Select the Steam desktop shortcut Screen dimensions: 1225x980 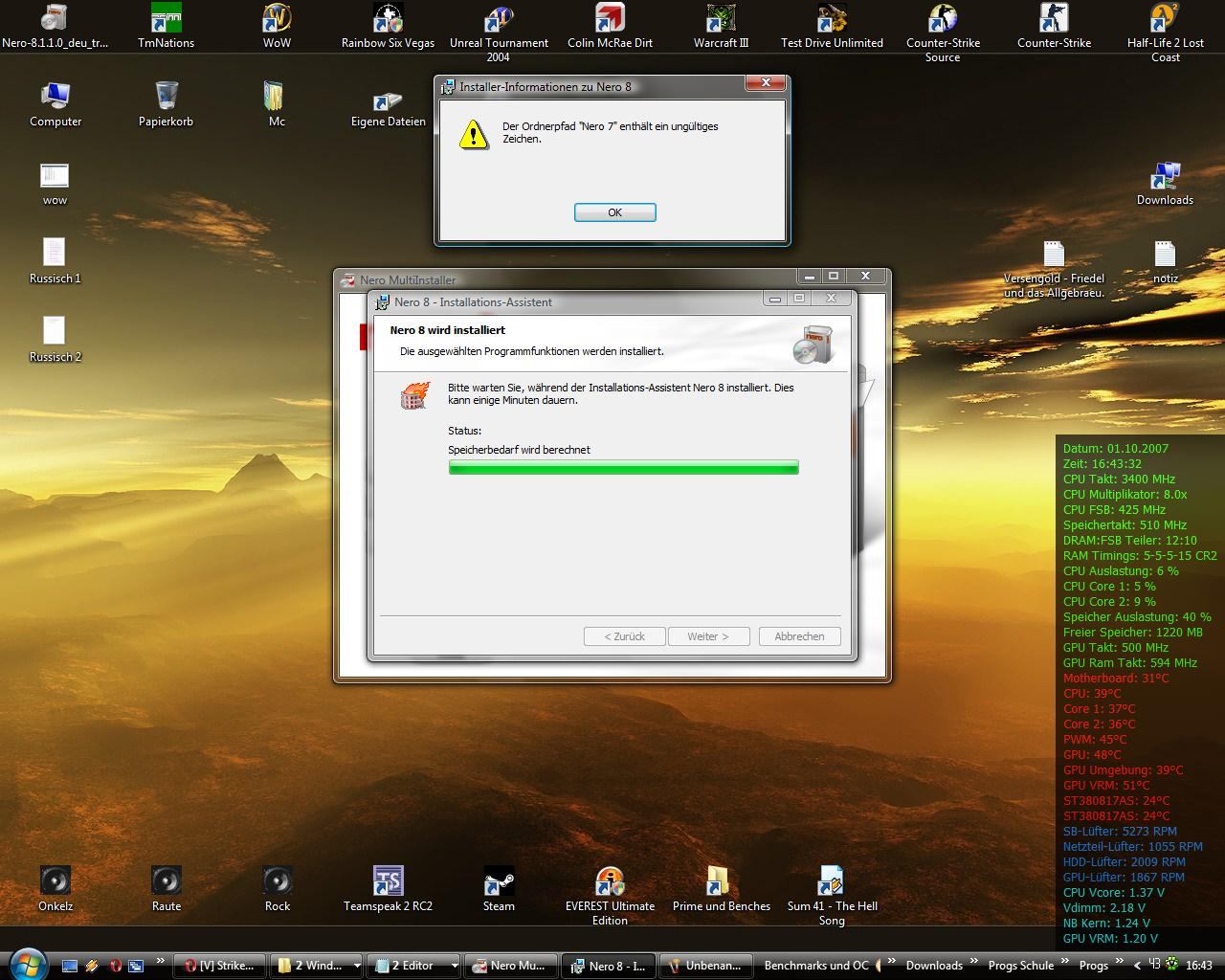coord(499,889)
